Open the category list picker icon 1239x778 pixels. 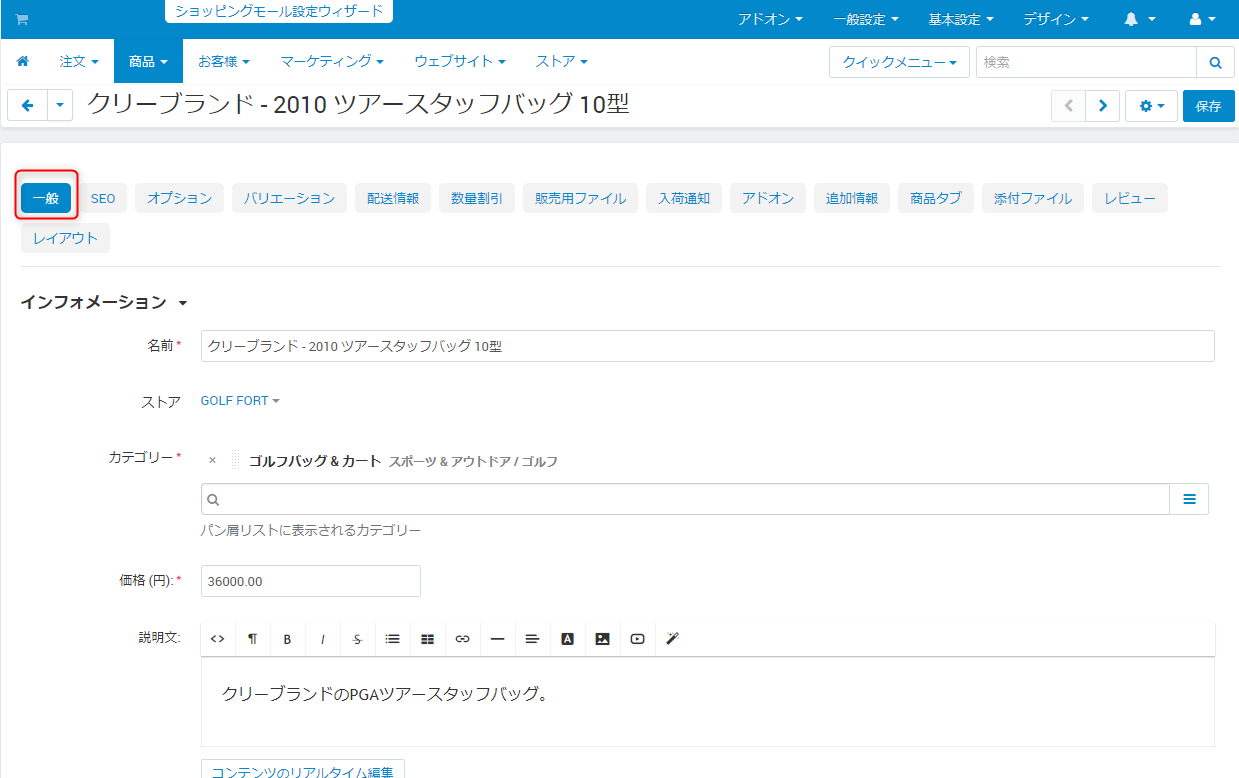[x=1189, y=499]
